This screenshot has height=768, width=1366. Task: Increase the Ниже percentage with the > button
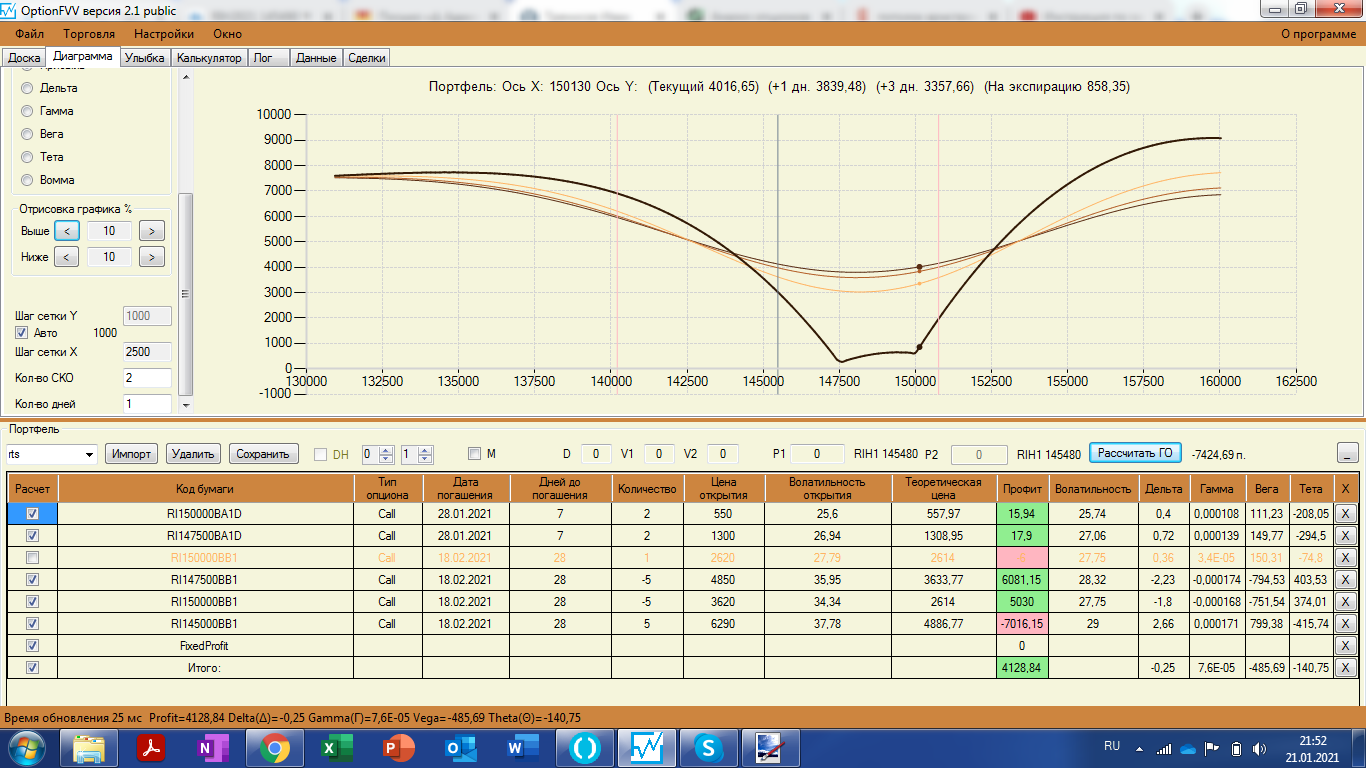pos(151,257)
